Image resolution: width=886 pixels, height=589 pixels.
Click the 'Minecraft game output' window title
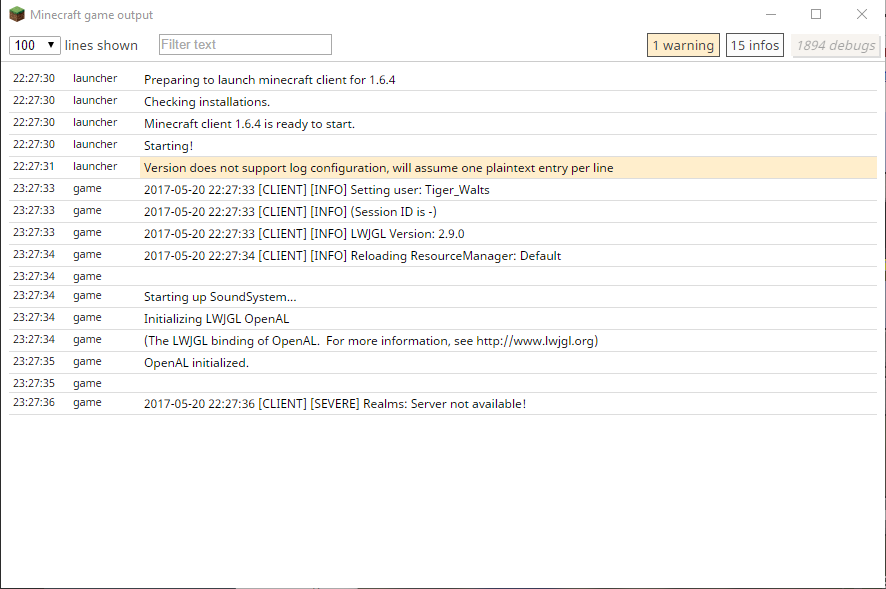[x=92, y=15]
